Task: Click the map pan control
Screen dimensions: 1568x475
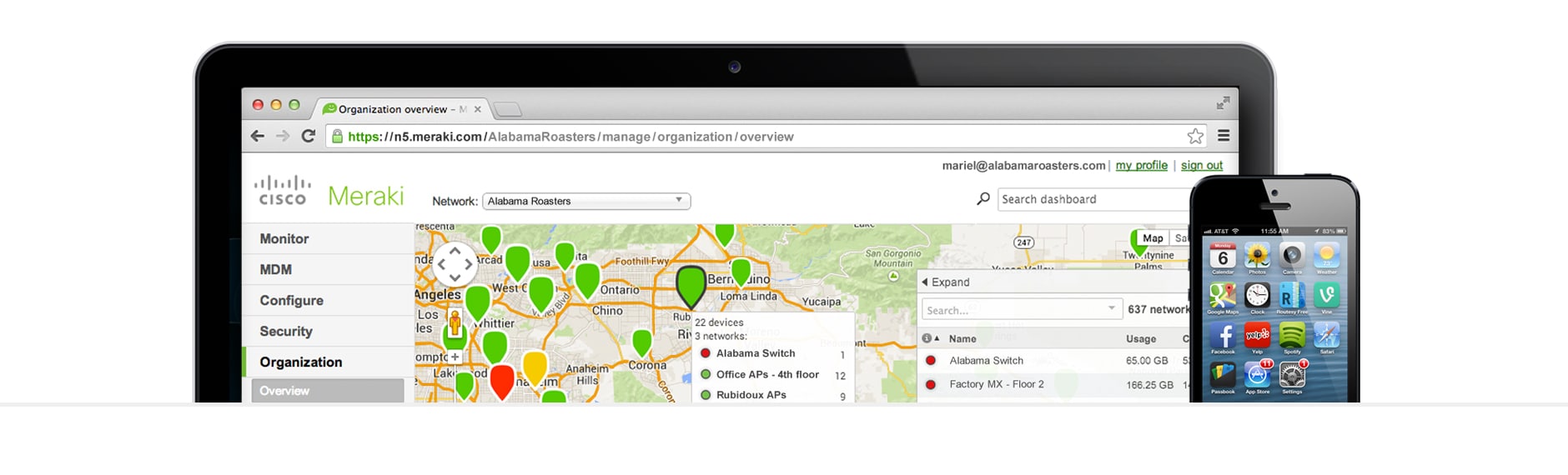Action: click(455, 264)
